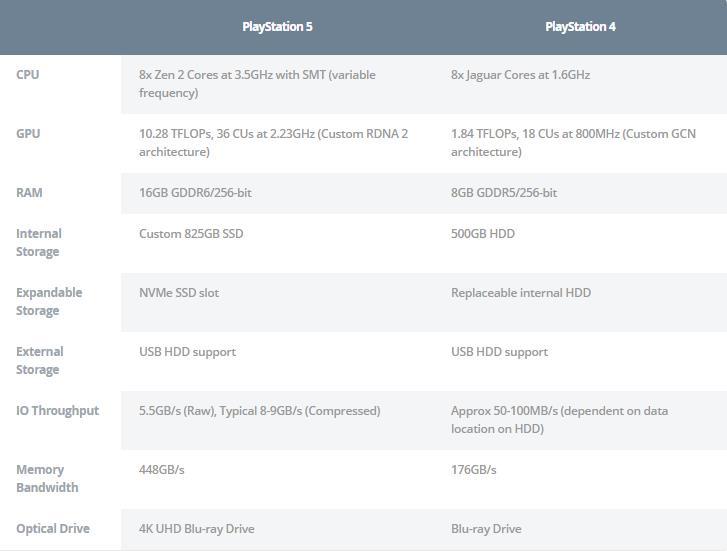The width and height of the screenshot is (727, 551).
Task: Click the Custom 825GB SSD cell
Action: (191, 234)
